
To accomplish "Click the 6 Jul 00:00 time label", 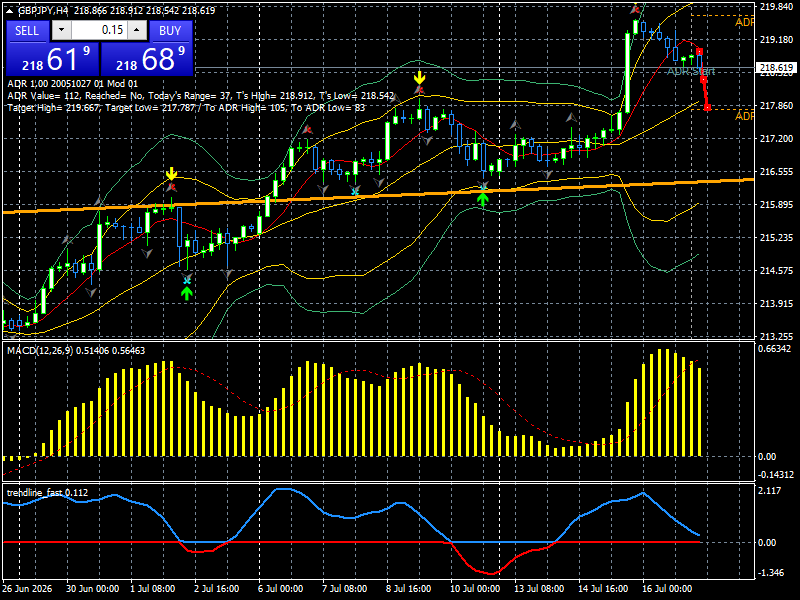I will coord(281,588).
